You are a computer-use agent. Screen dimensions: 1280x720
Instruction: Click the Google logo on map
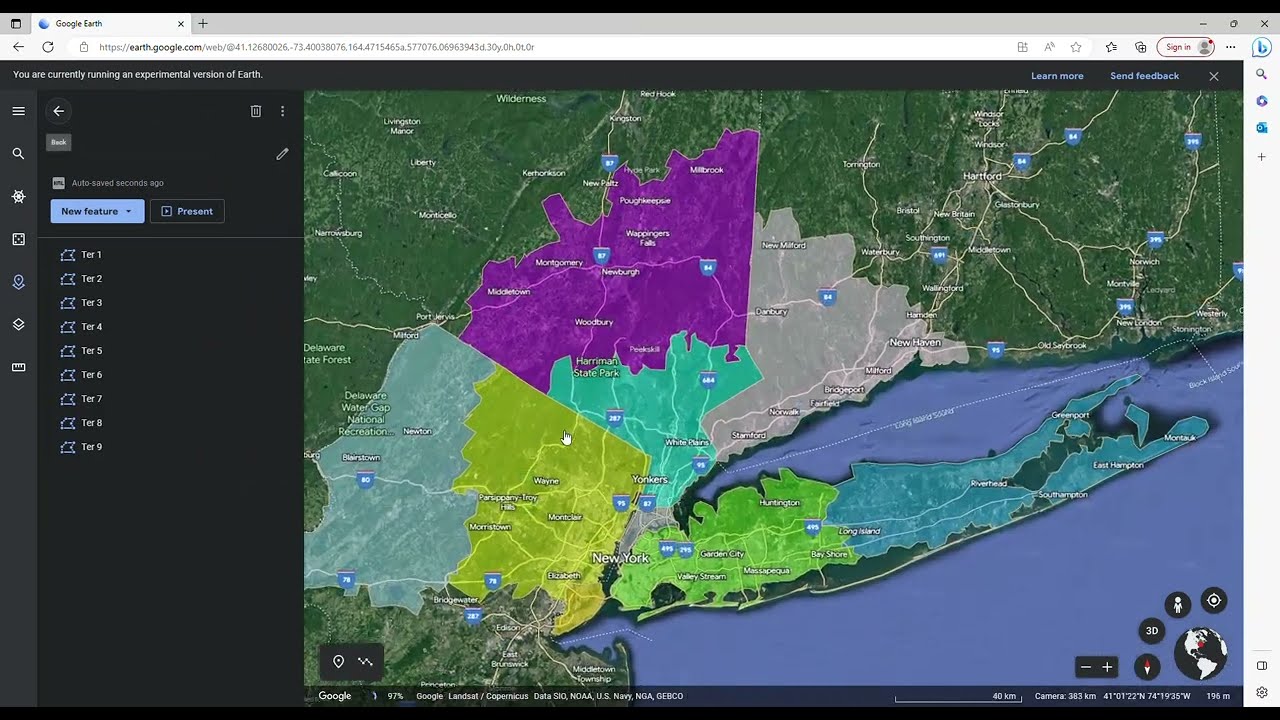tap(335, 696)
